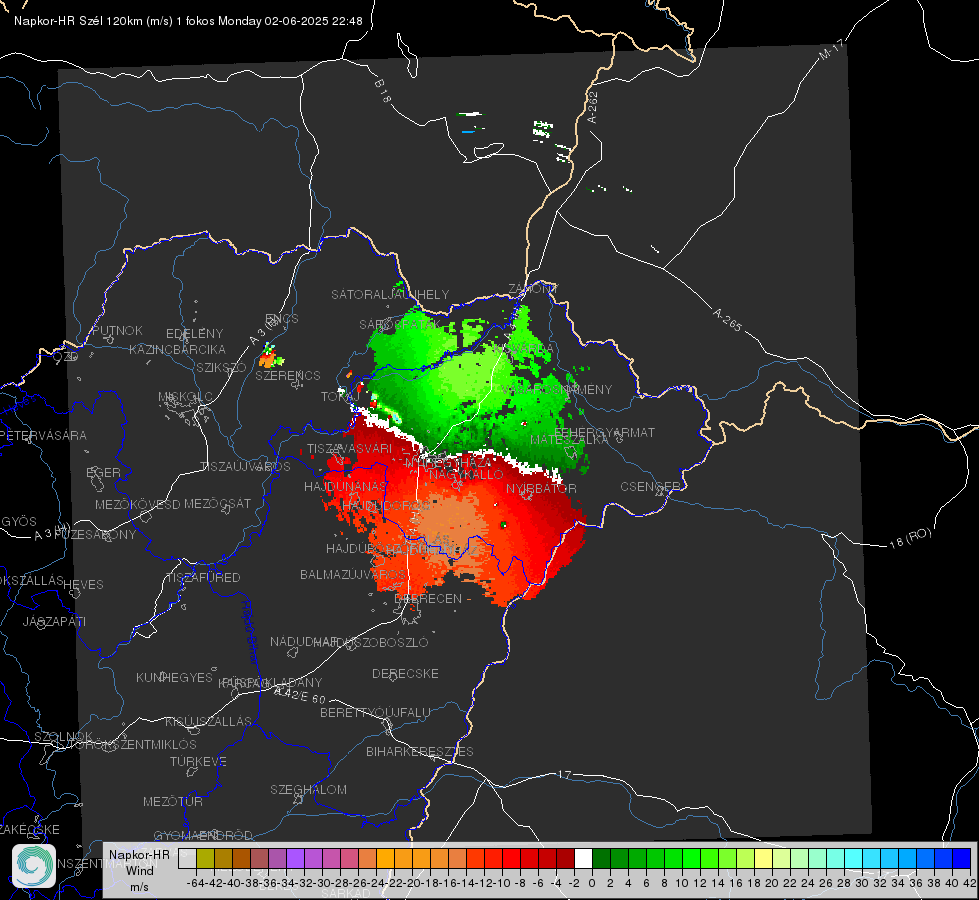Click the MEZŐKÖVESD city label
979x900 pixels.
click(137, 504)
